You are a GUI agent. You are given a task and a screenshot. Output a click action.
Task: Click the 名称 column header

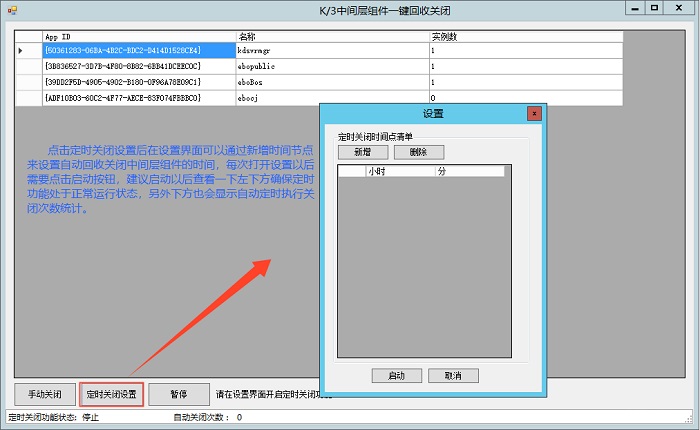coord(331,36)
